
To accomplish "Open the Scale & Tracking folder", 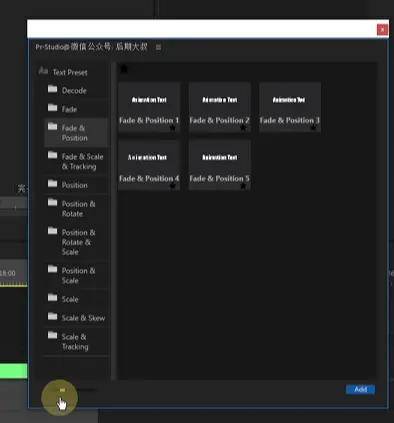I will [x=76, y=341].
